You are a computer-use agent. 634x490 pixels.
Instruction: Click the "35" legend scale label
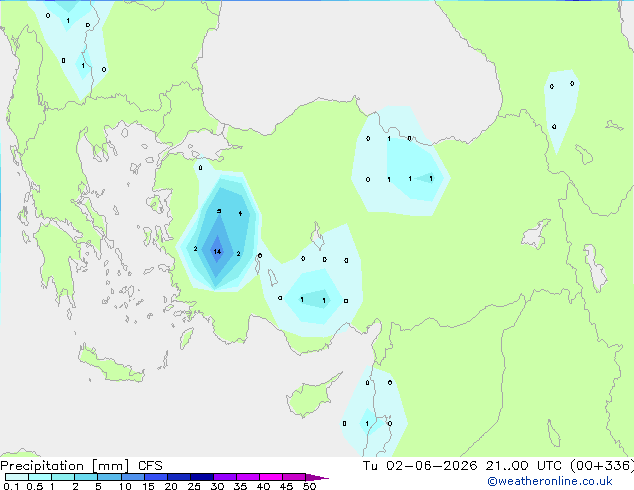[240, 486]
